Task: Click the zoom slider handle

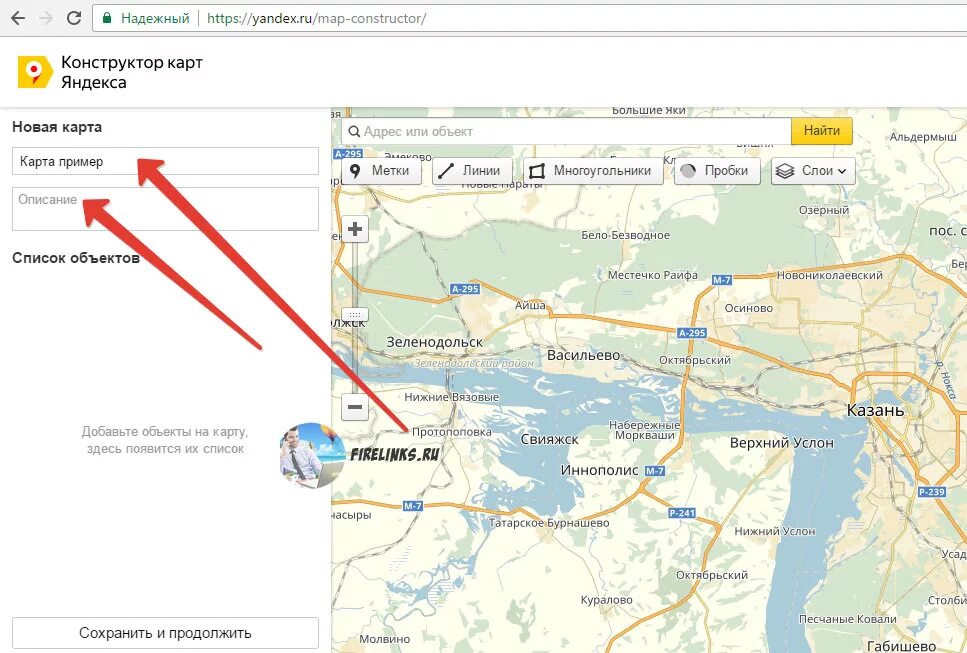Action: click(x=355, y=314)
